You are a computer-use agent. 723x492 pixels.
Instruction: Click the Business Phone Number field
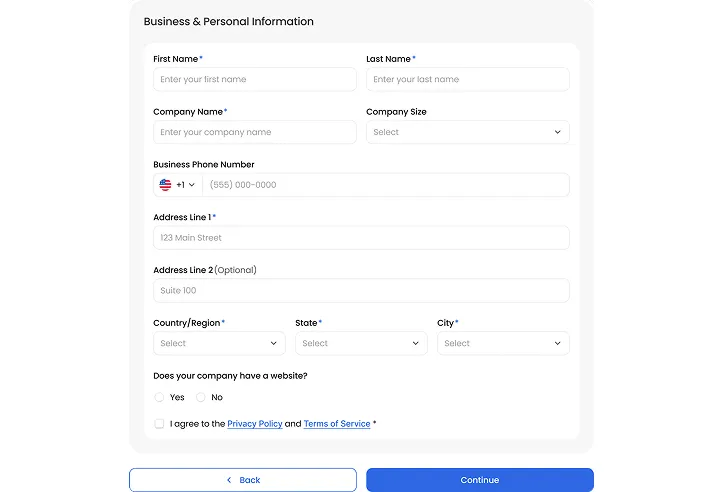pos(386,185)
